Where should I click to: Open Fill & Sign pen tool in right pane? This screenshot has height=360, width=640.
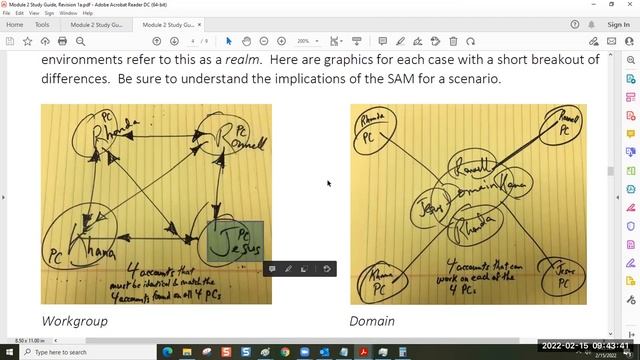point(631,263)
